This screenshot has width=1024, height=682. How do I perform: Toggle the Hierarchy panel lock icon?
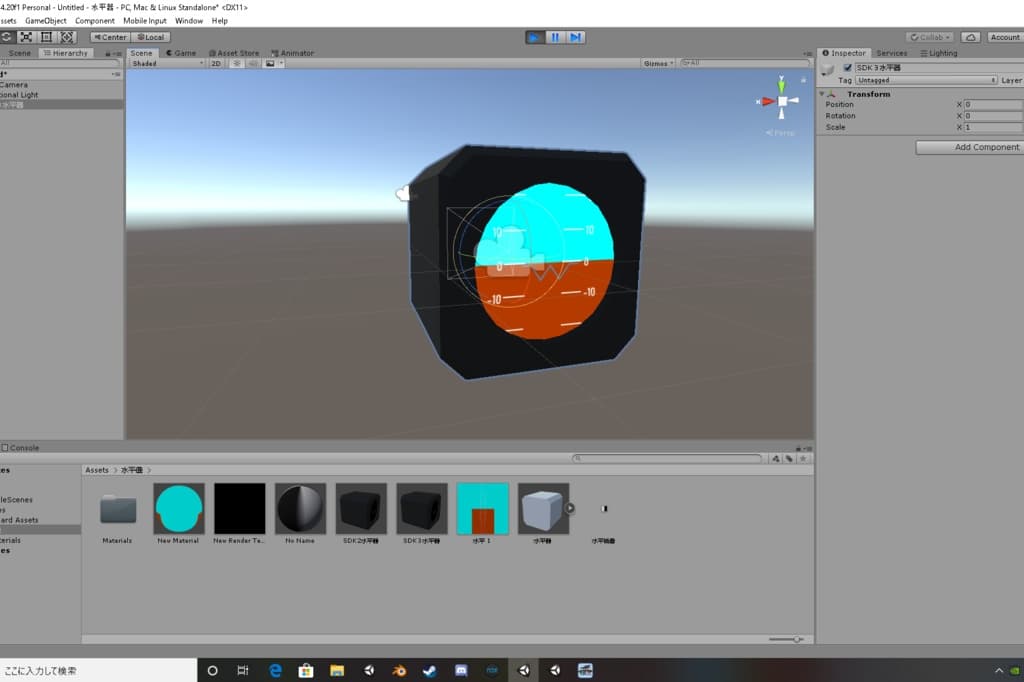point(108,54)
